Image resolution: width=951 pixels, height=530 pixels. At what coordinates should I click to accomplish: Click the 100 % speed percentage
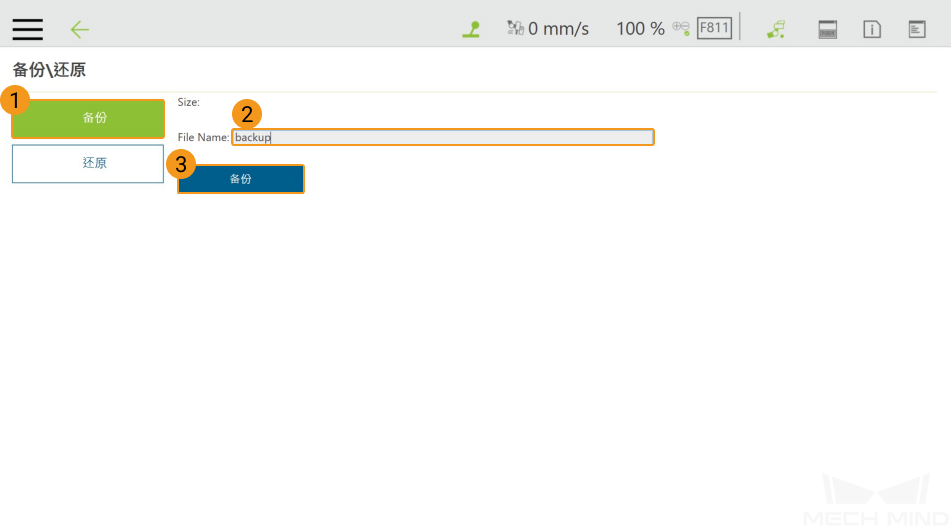point(640,29)
